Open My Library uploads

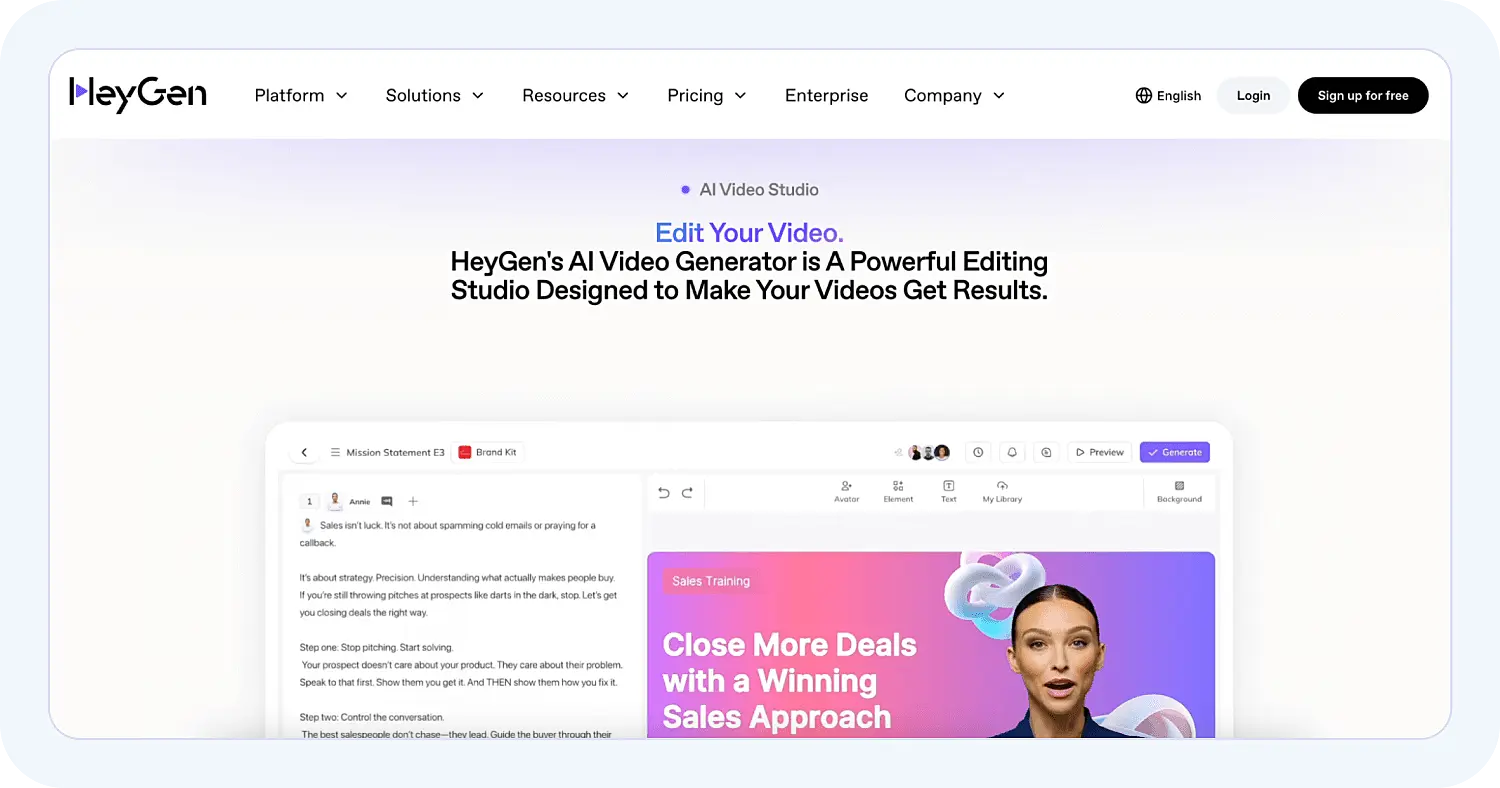pyautogui.click(x=1002, y=490)
